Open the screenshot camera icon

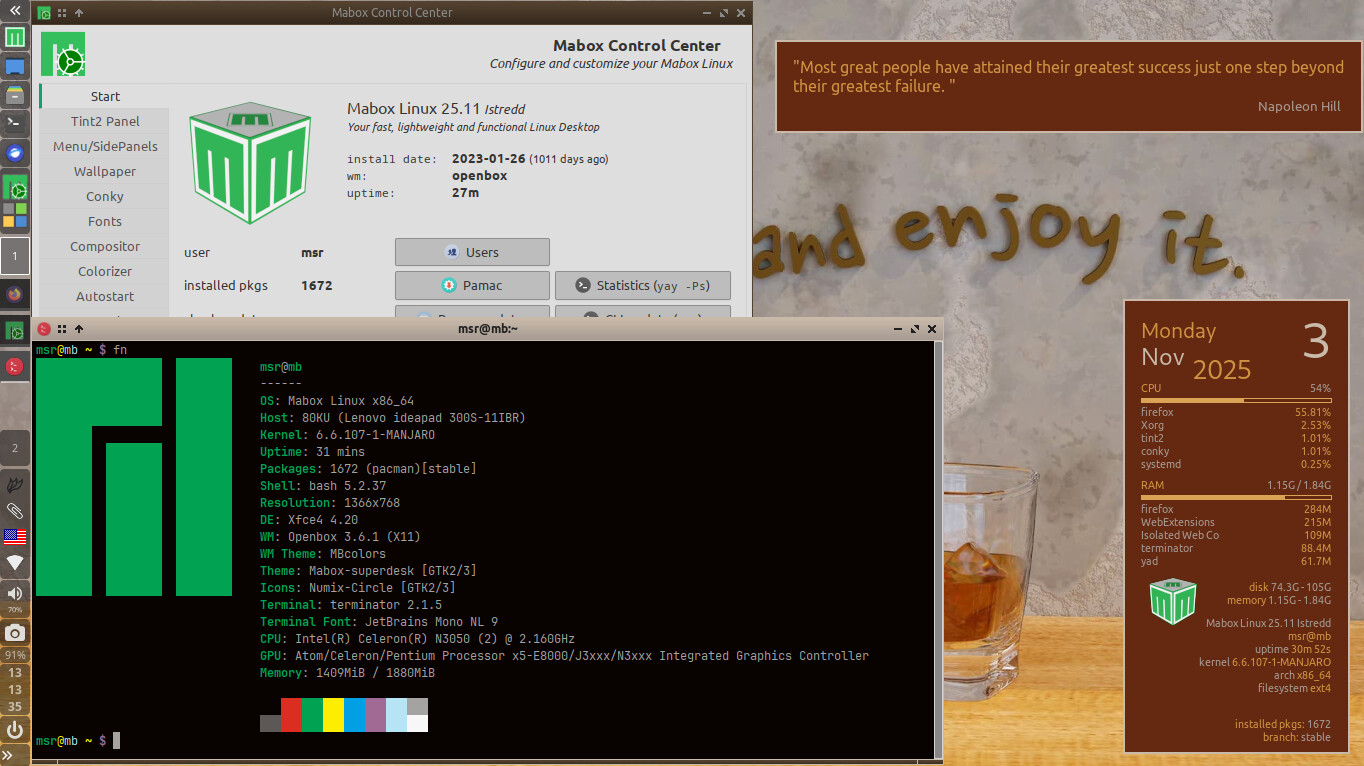15,633
